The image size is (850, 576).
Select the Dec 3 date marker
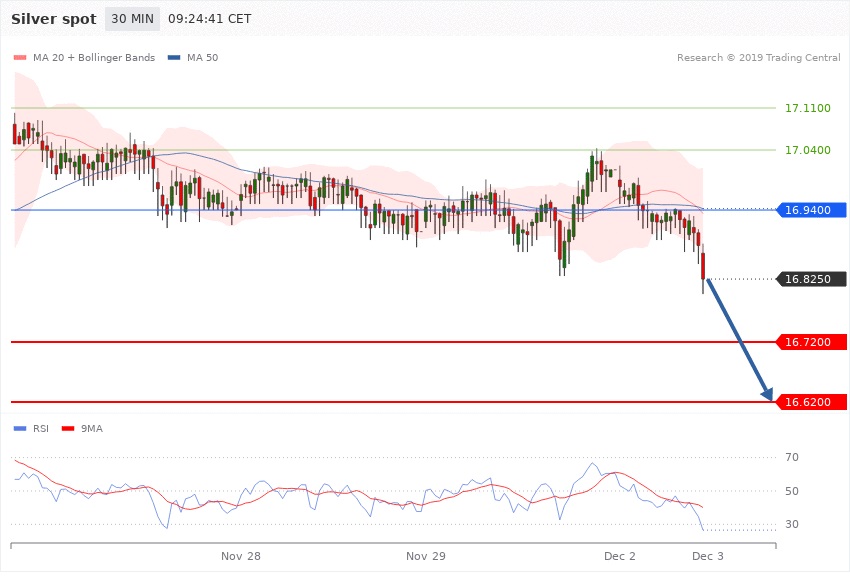point(707,555)
